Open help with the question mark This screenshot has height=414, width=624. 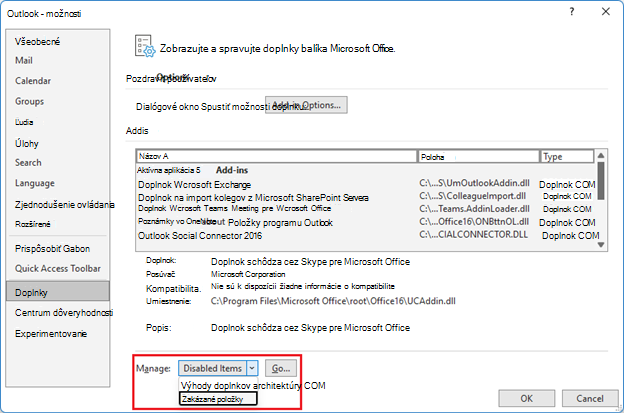point(572,12)
